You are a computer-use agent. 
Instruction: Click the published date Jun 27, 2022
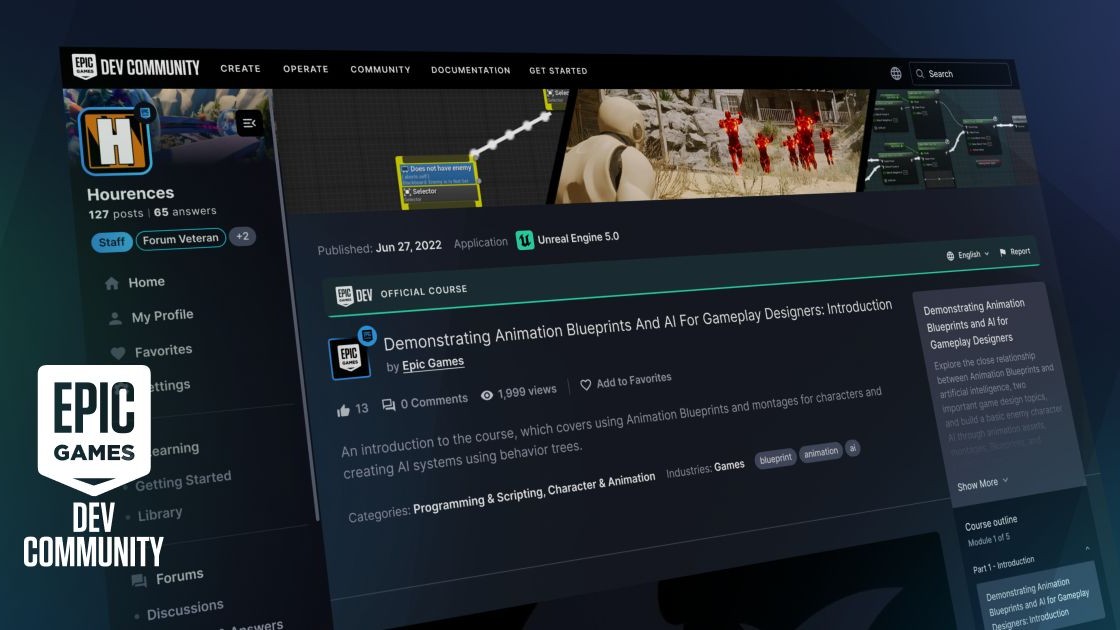click(409, 246)
